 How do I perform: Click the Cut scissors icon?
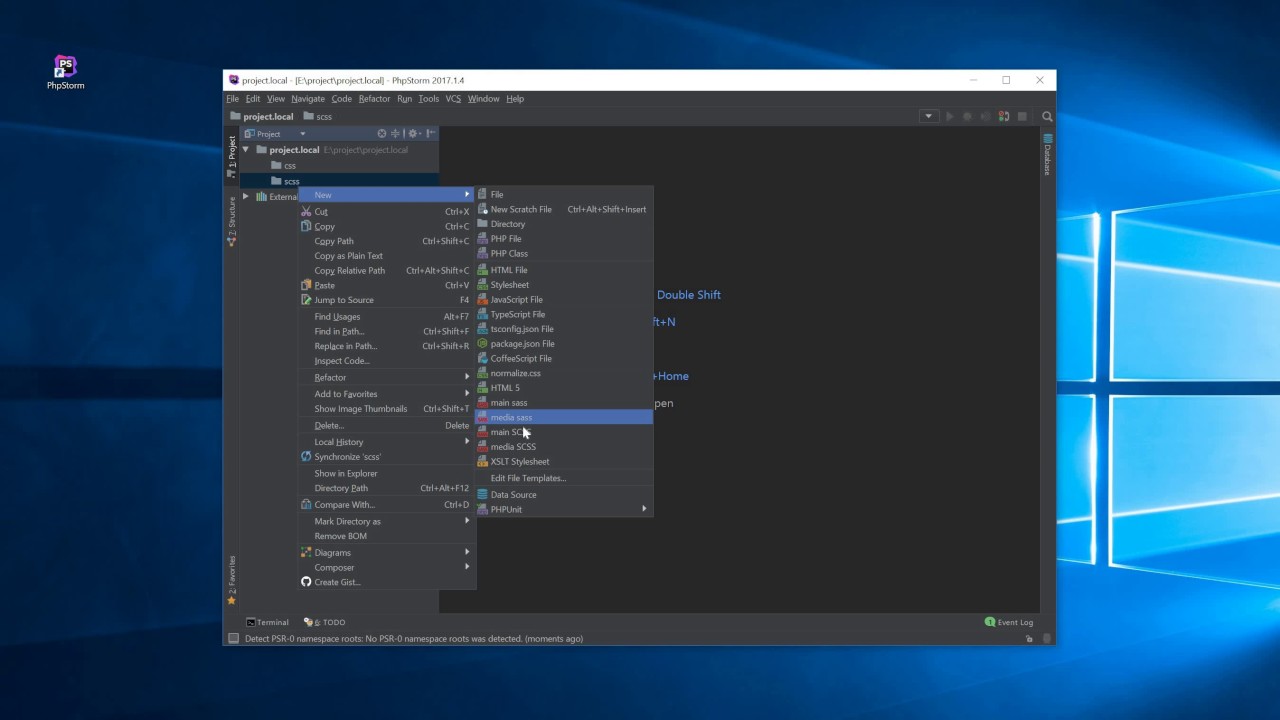306,212
